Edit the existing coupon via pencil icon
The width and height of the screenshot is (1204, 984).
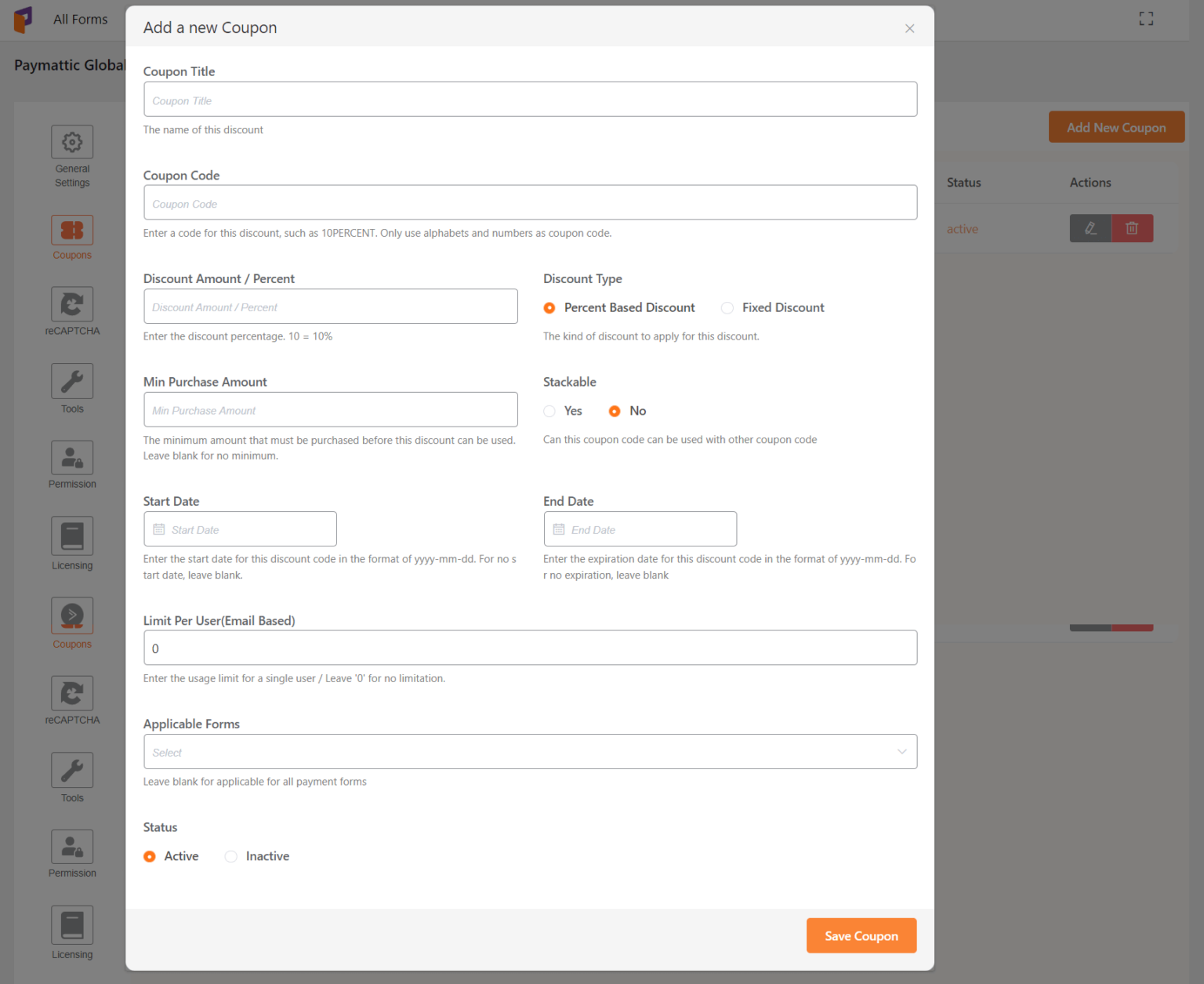[1090, 228]
